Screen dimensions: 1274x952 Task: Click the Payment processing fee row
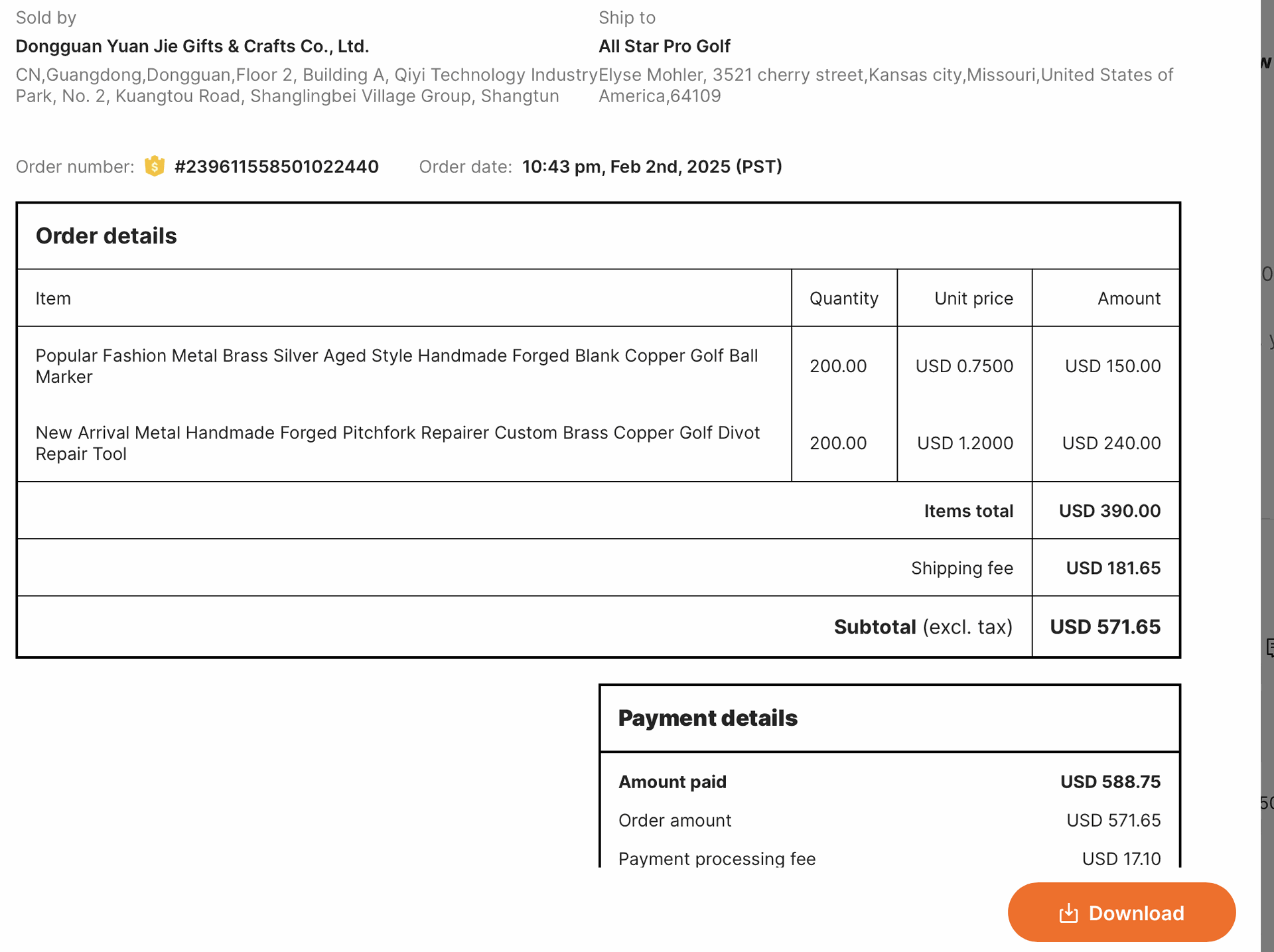889,858
